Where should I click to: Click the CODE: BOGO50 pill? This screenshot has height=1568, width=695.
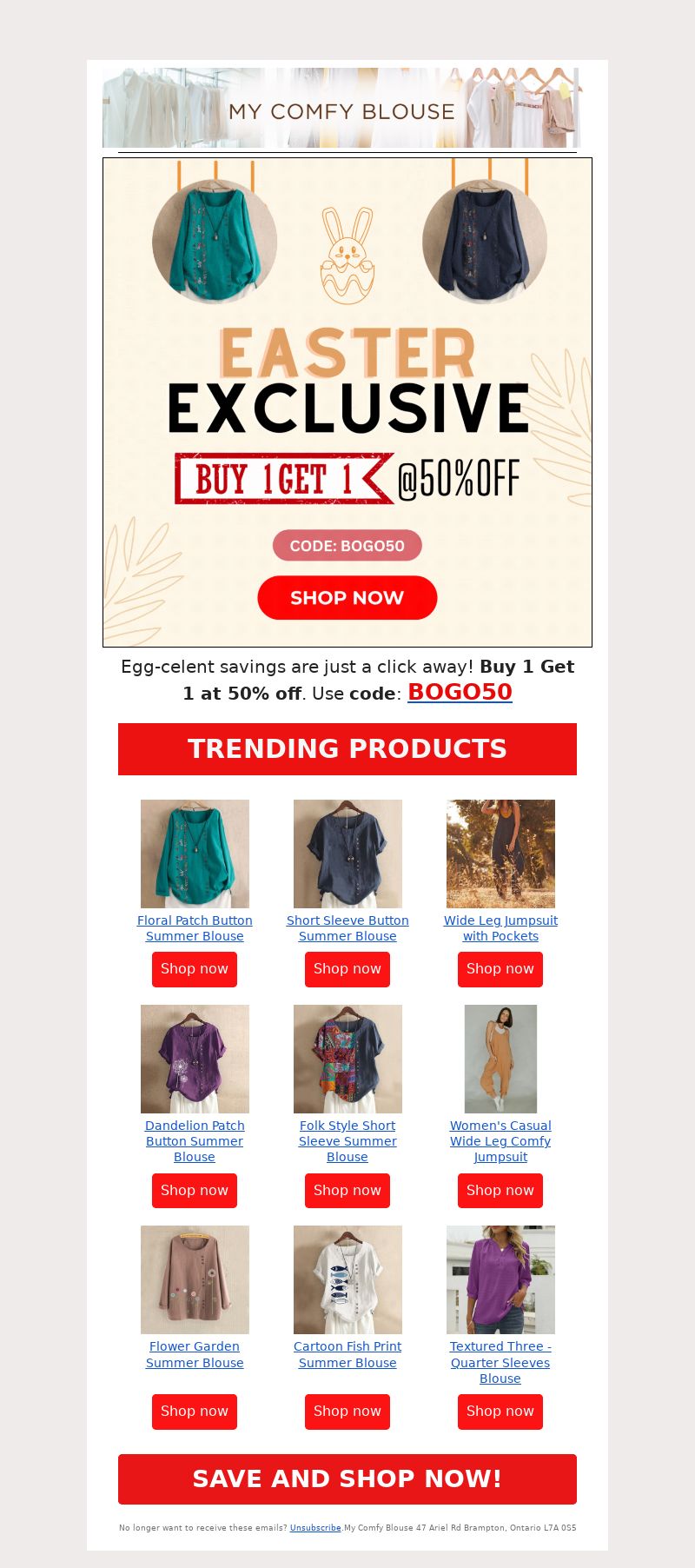(x=347, y=546)
